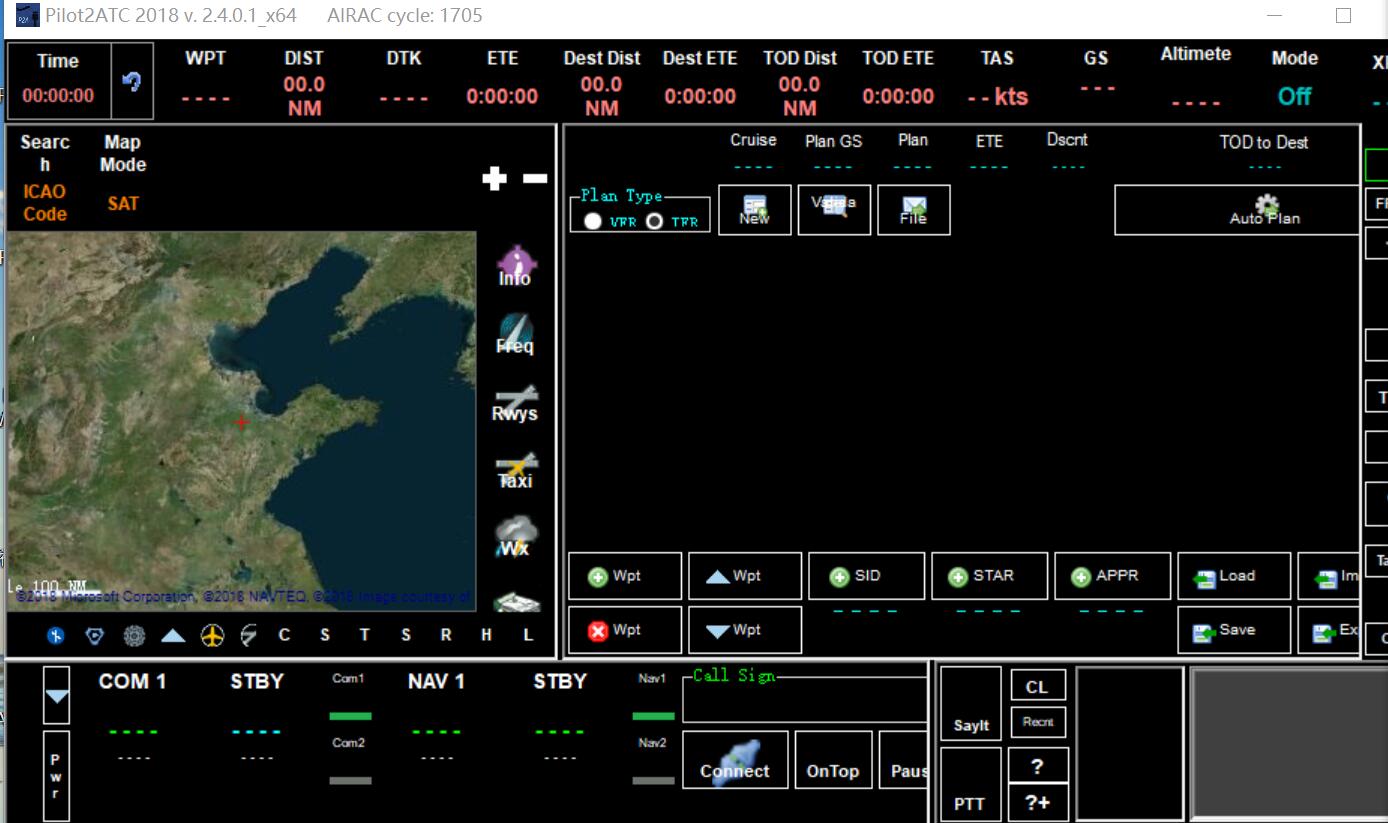This screenshot has width=1388, height=823.
Task: Change Map Mode from SAT
Action: [x=123, y=203]
